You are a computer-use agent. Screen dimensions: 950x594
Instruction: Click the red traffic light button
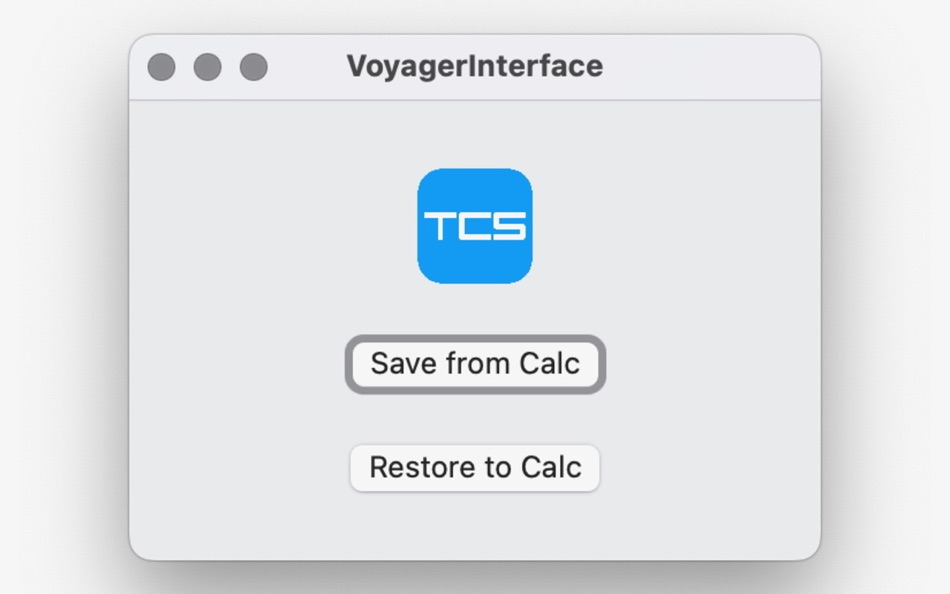point(161,67)
